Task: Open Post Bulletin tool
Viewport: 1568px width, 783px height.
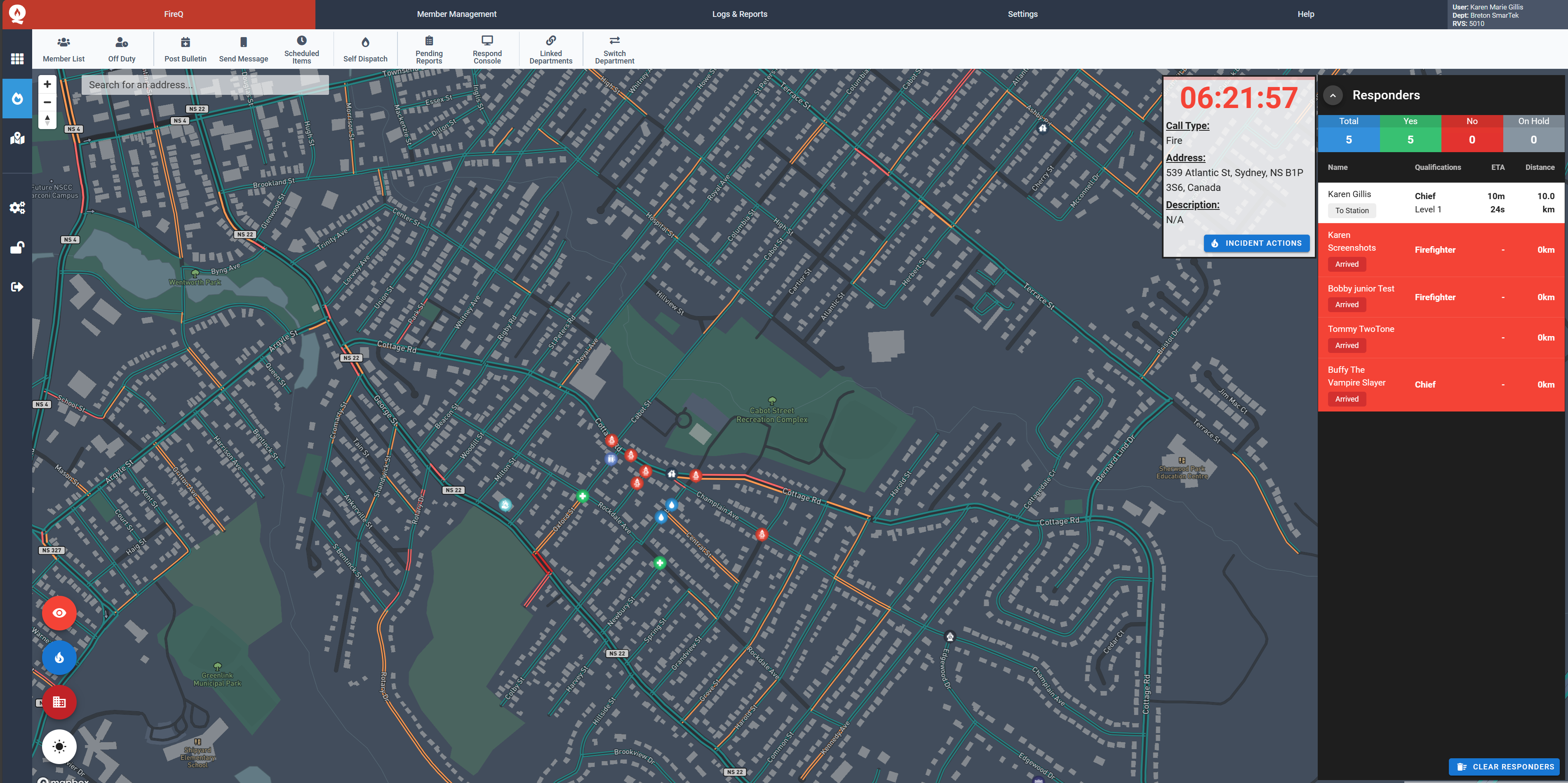Action: click(x=185, y=49)
